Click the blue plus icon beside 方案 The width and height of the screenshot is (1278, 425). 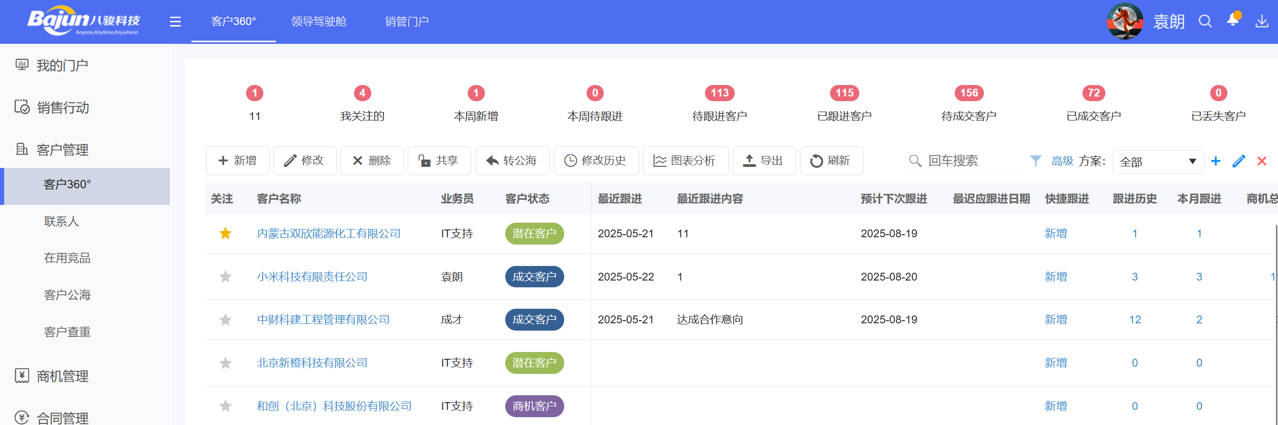1216,161
